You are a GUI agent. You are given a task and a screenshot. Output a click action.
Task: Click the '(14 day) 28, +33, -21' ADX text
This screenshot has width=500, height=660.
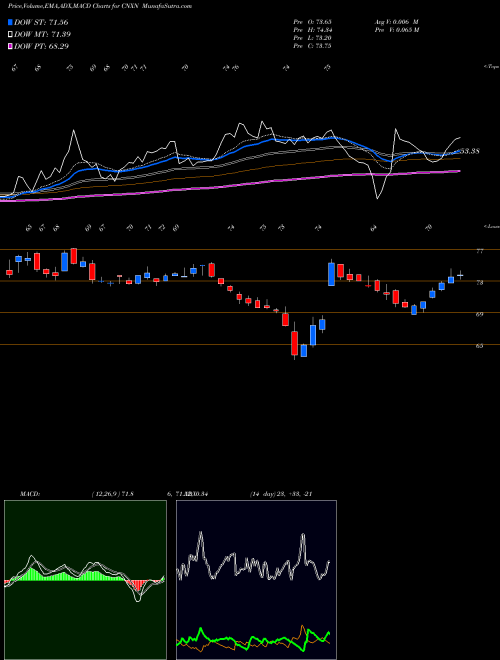pyautogui.click(x=281, y=494)
